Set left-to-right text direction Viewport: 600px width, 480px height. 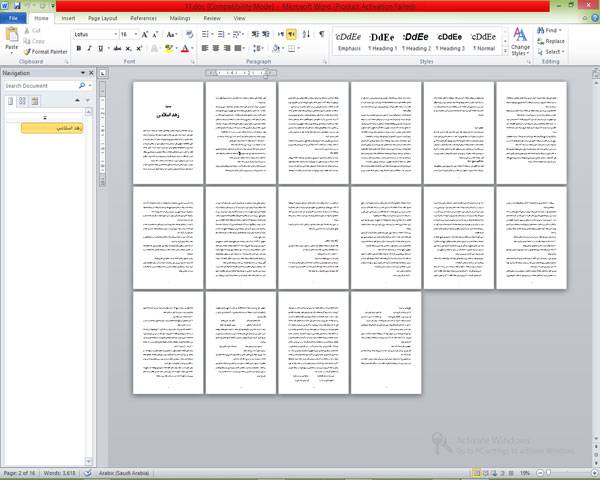click(280, 34)
